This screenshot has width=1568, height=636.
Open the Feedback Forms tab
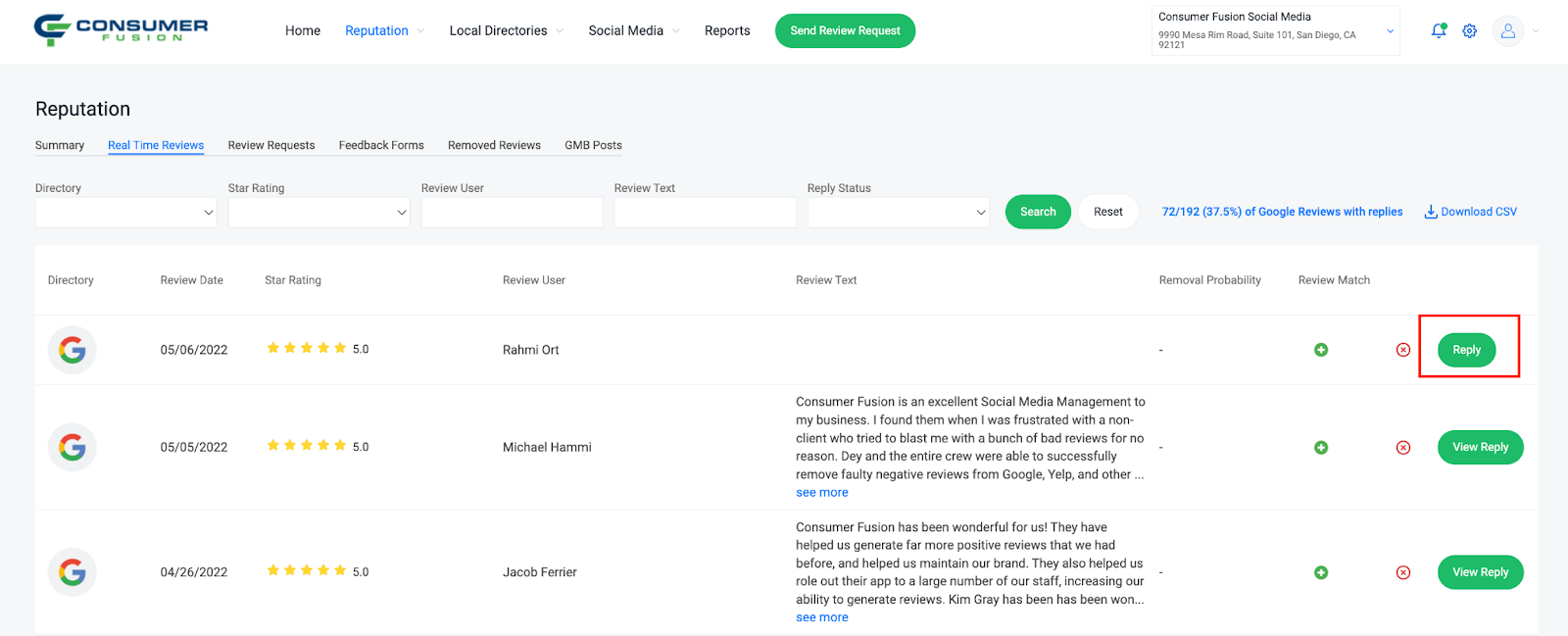point(381,145)
